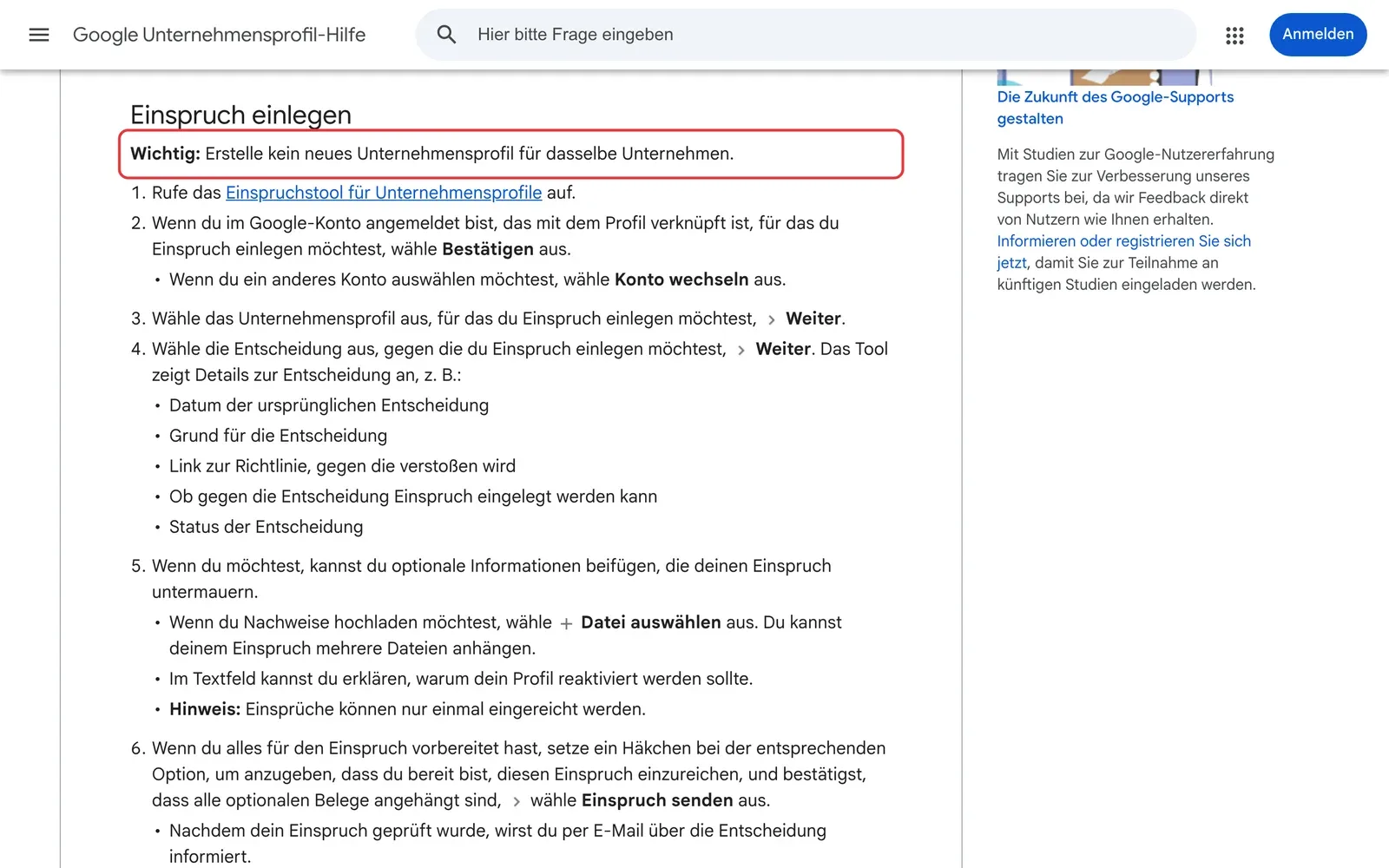Image resolution: width=1389 pixels, height=868 pixels.
Task: Open 'Die Zukunft des Google-Supports gestalten' link
Action: click(1116, 108)
